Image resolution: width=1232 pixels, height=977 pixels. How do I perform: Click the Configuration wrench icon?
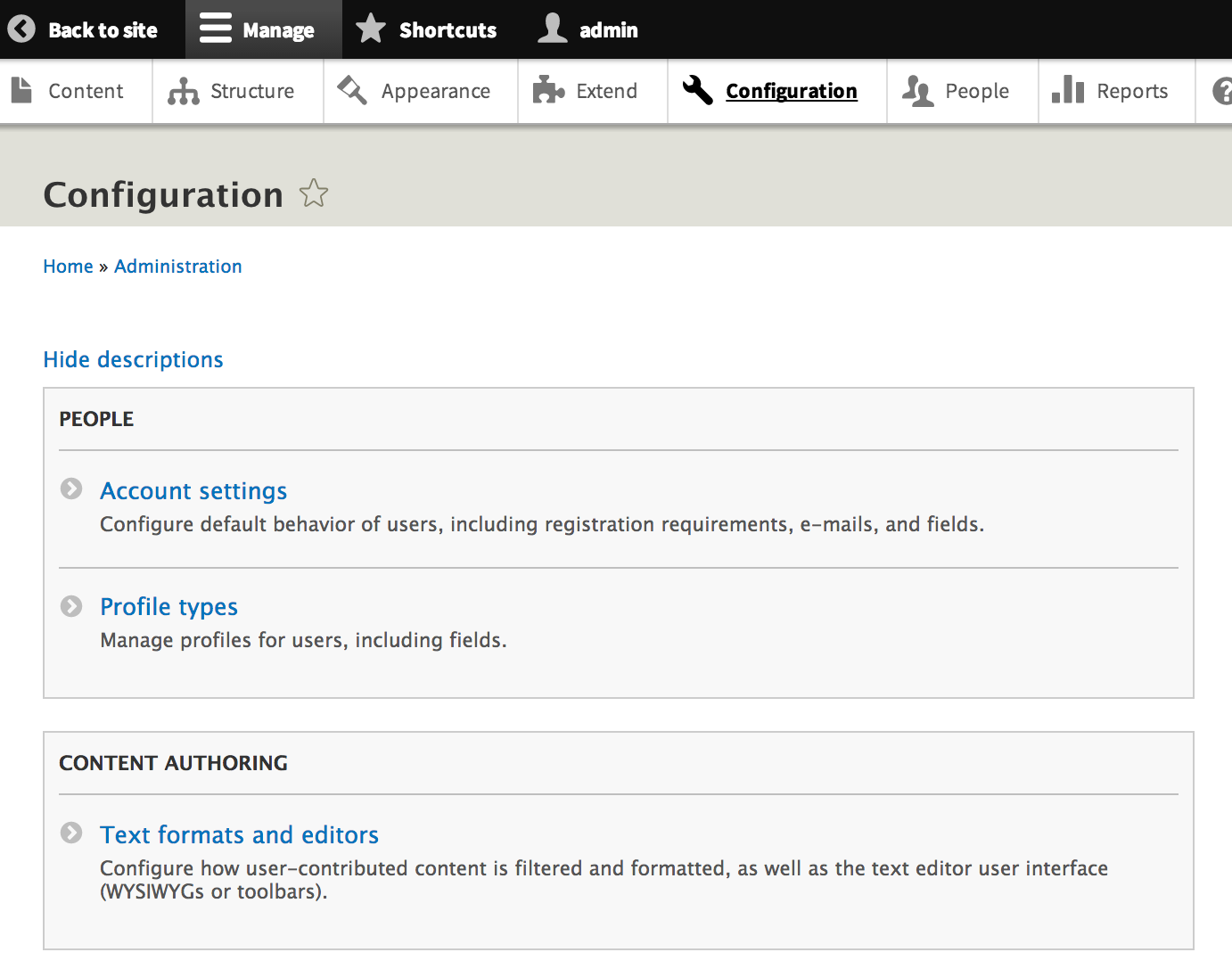click(697, 90)
